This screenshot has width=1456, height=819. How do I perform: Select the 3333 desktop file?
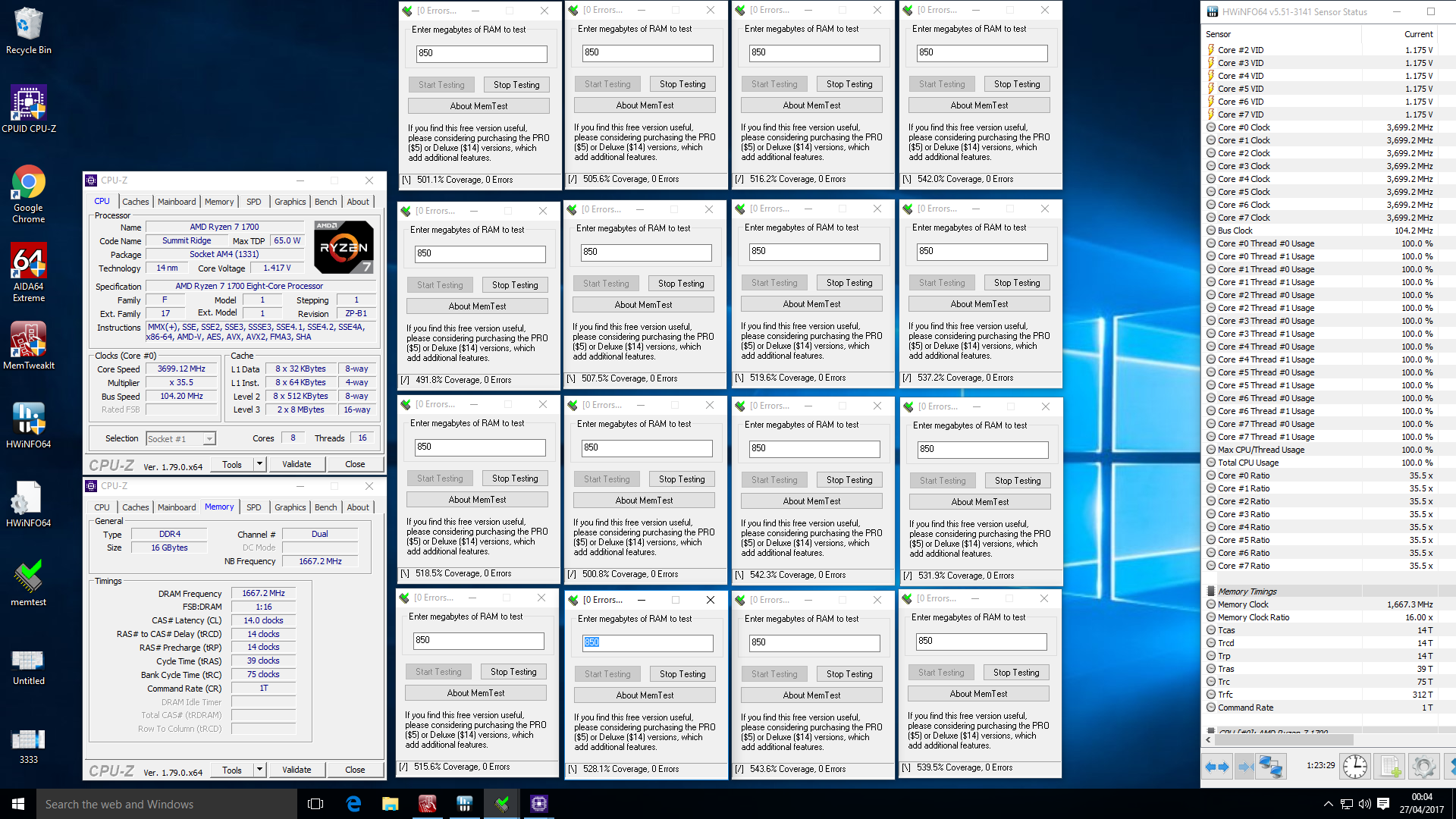pyautogui.click(x=28, y=746)
